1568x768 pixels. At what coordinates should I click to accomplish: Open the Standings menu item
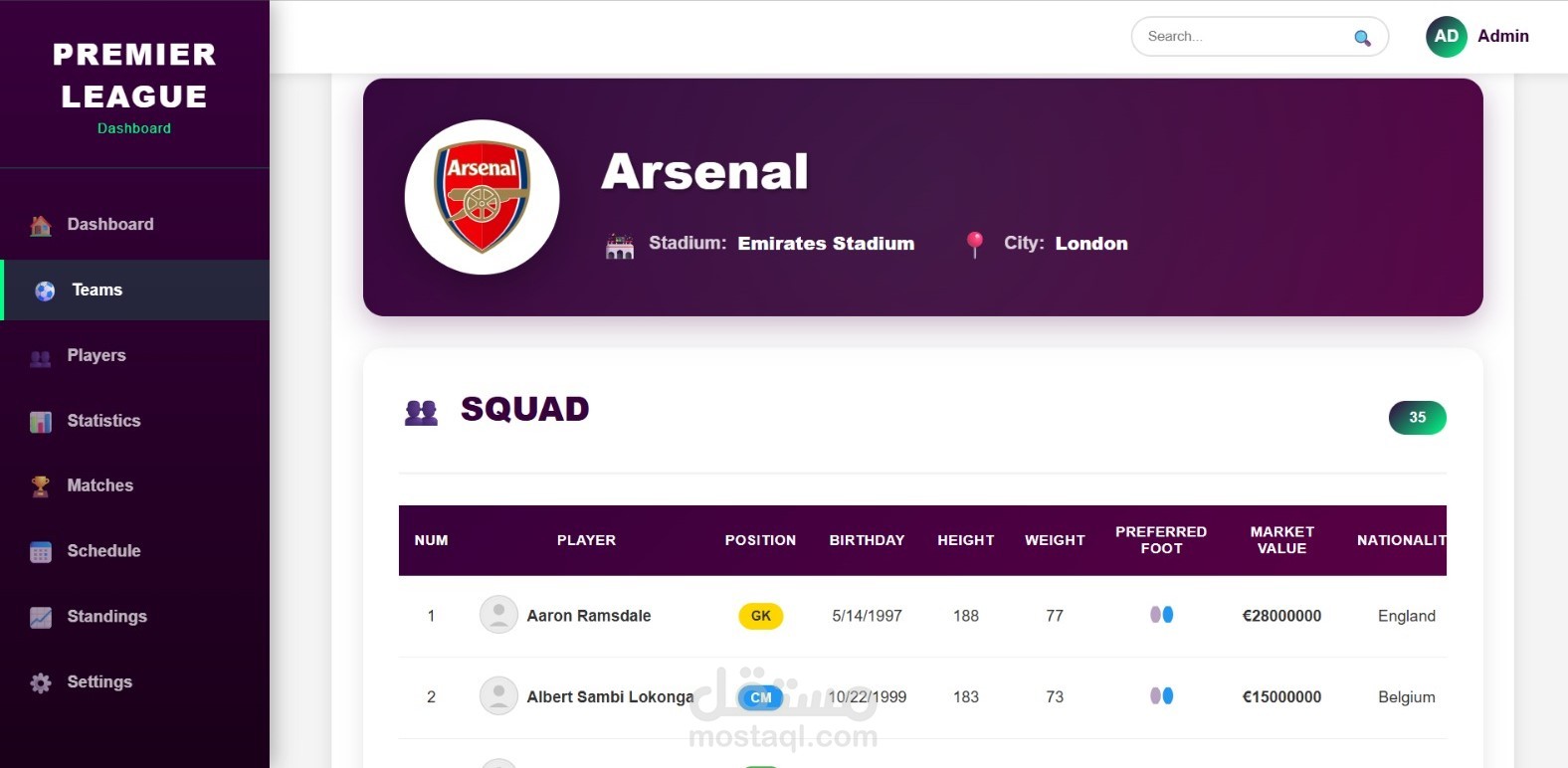106,617
